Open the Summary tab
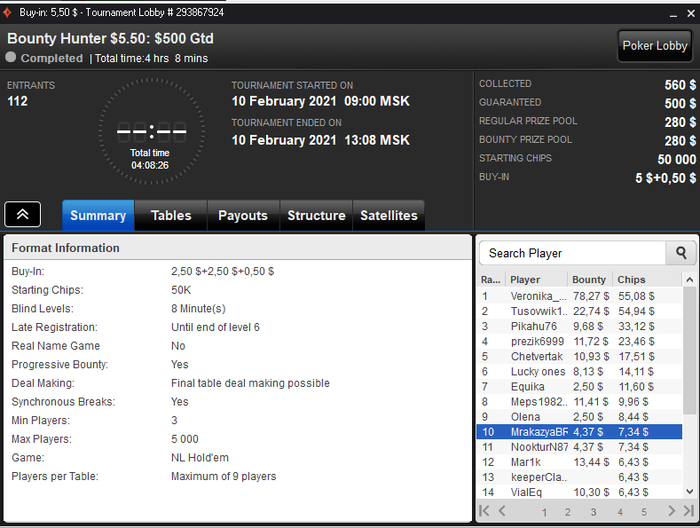 coord(98,216)
